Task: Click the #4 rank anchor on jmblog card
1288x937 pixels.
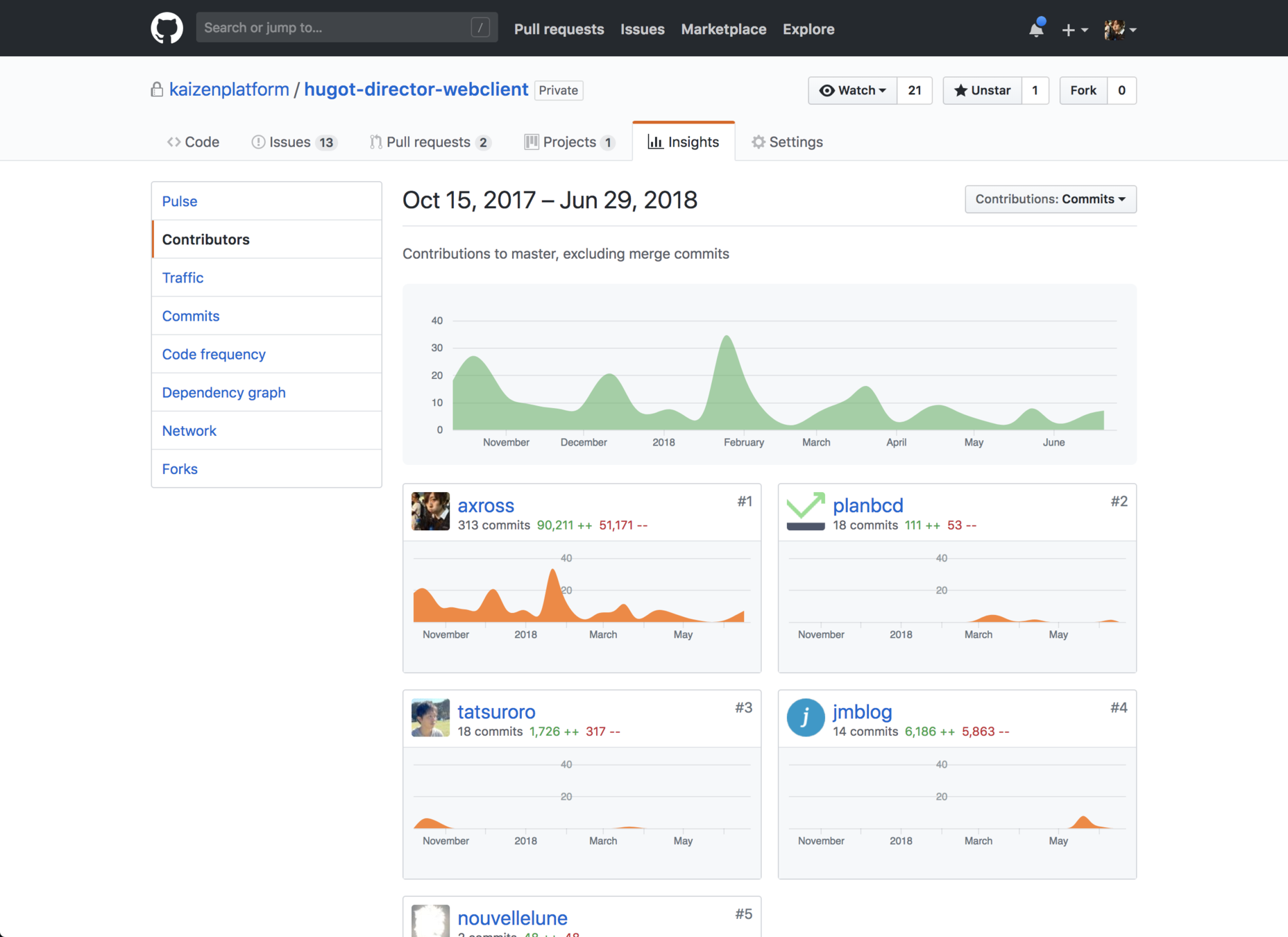Action: point(1119,707)
